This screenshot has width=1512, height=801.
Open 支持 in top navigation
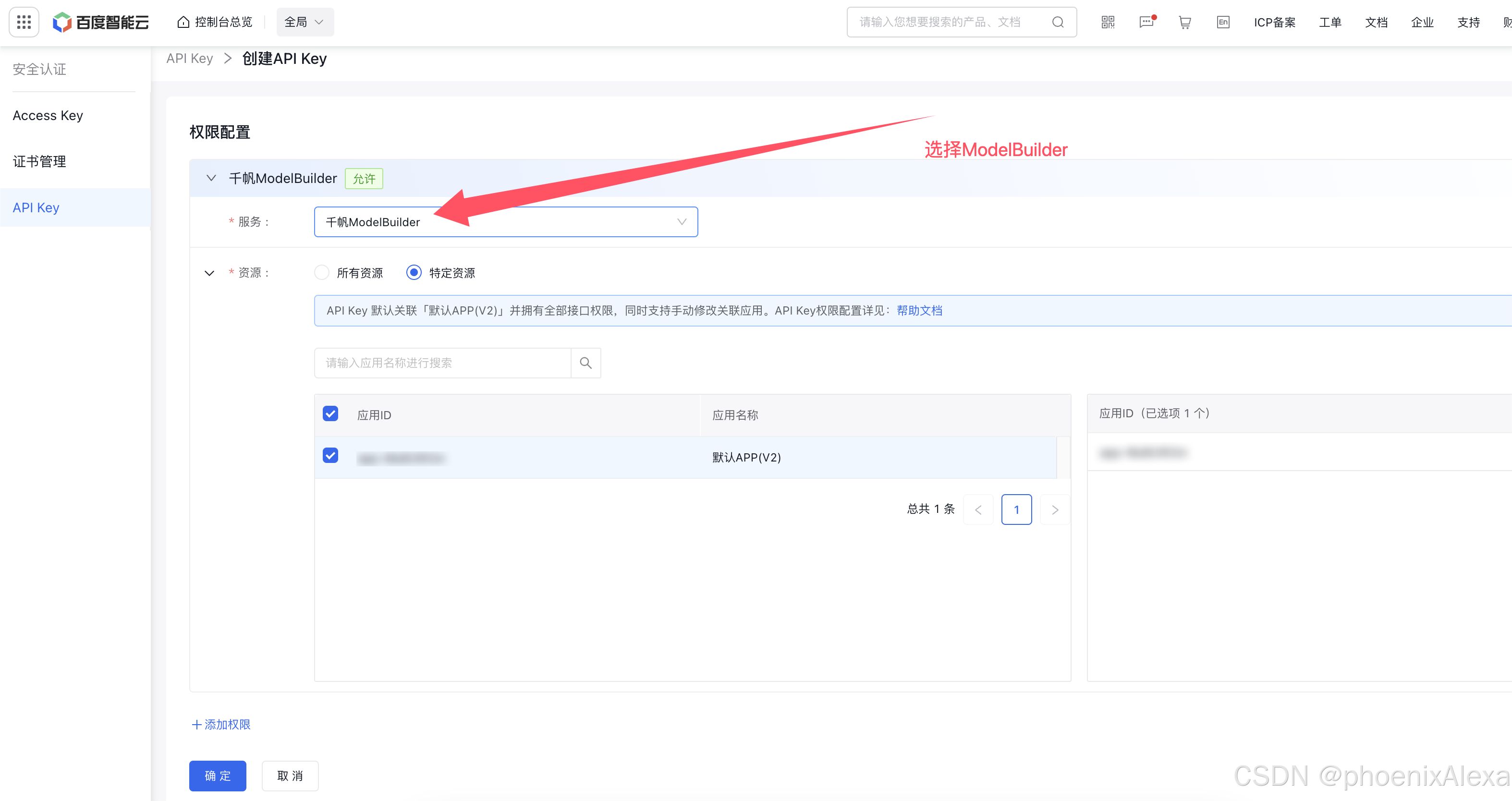pos(1468,22)
